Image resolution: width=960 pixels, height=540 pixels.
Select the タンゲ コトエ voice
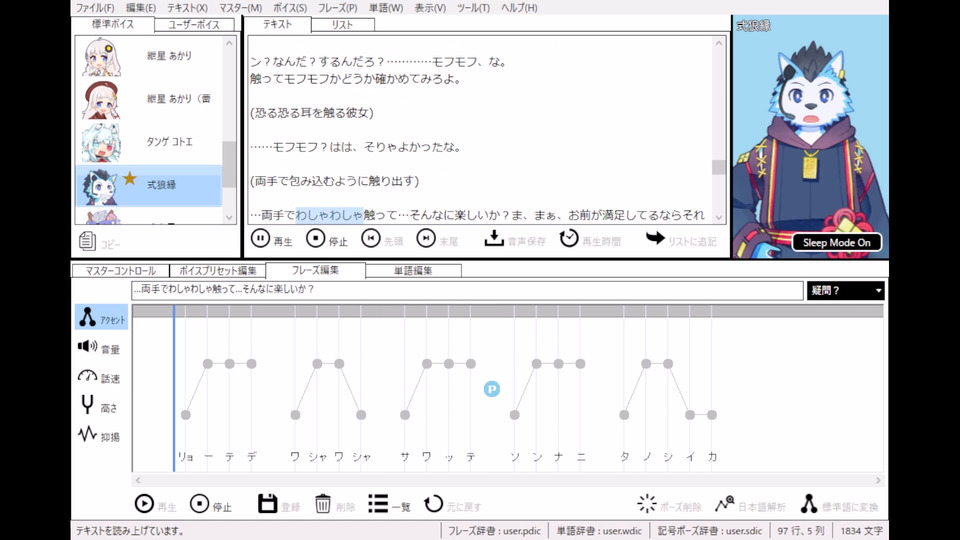click(x=149, y=142)
